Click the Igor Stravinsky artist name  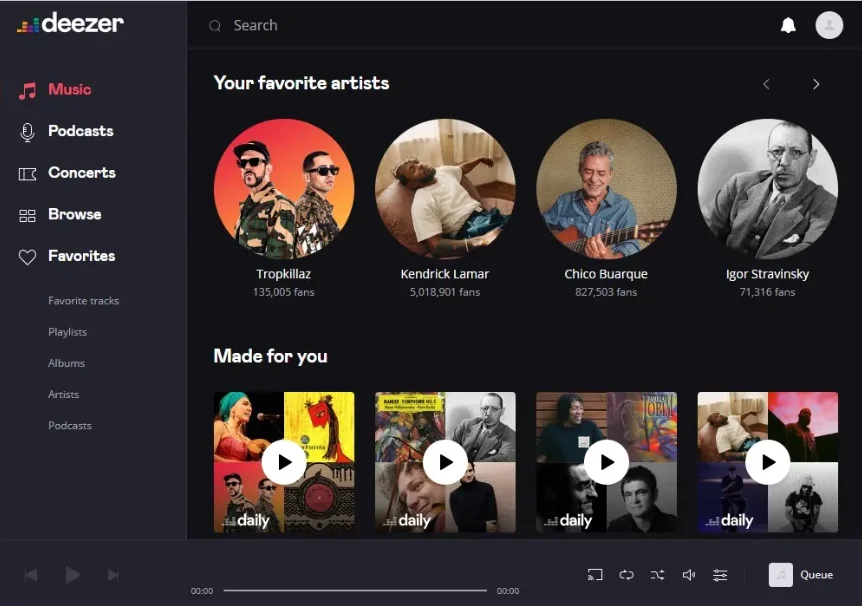(x=767, y=274)
